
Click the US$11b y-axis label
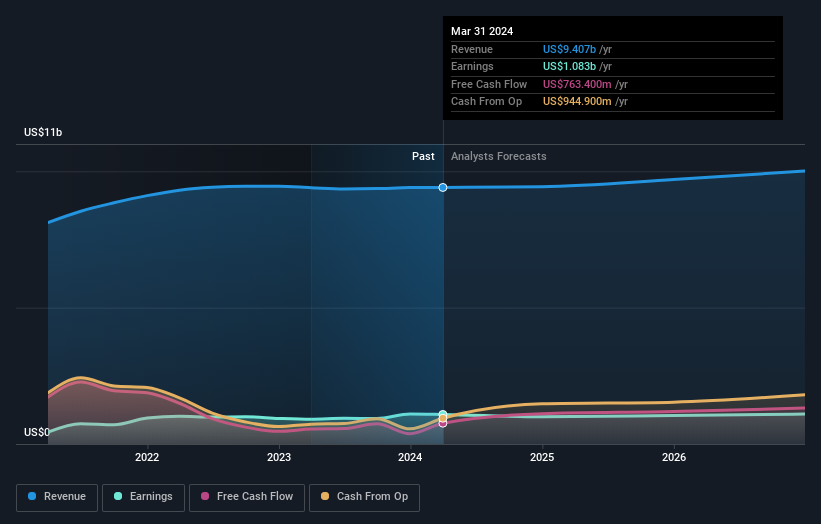point(43,132)
